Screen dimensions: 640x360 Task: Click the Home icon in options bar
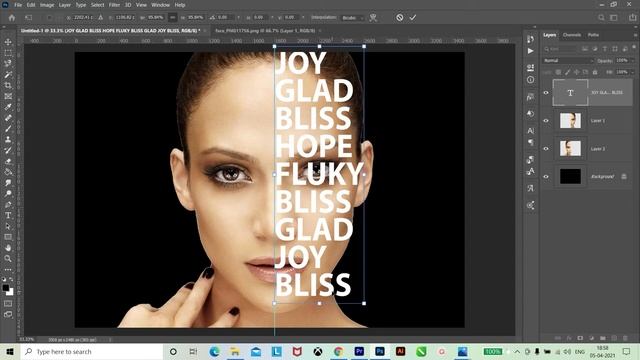[11, 18]
